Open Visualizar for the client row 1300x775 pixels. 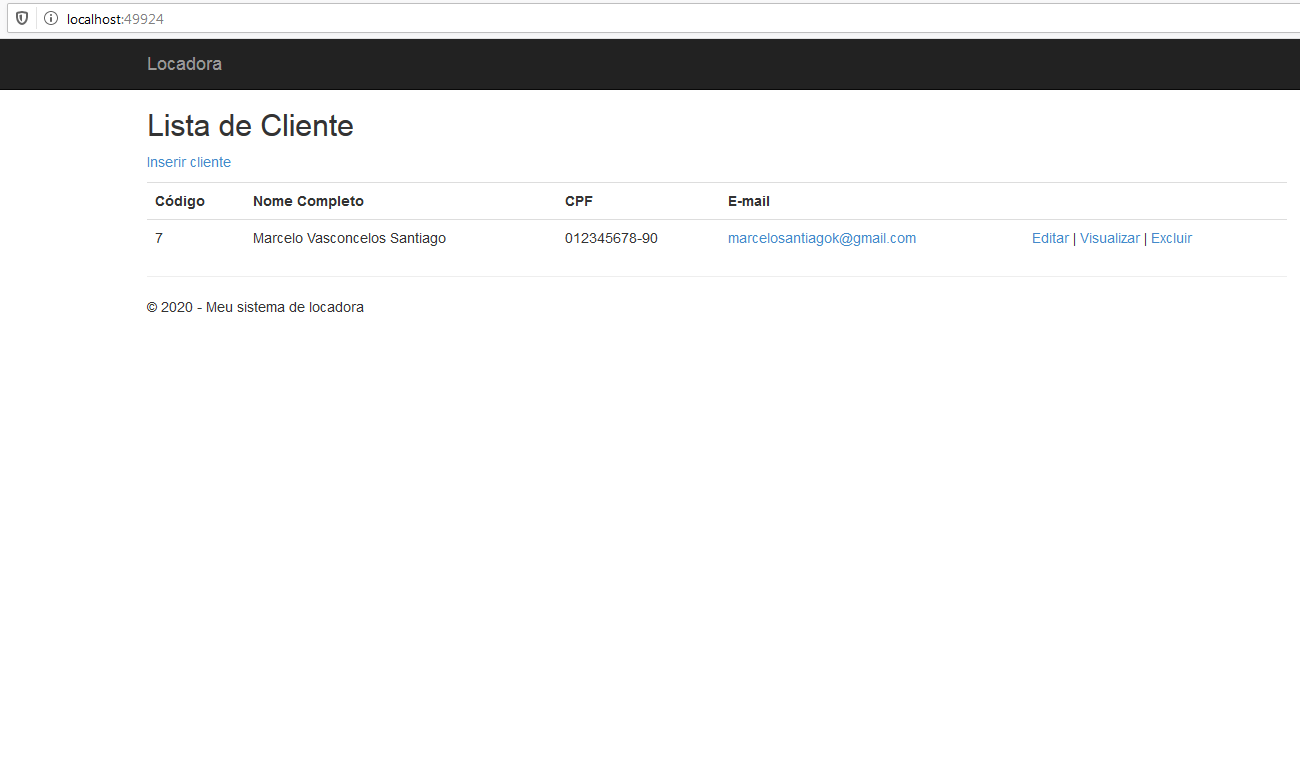1109,238
